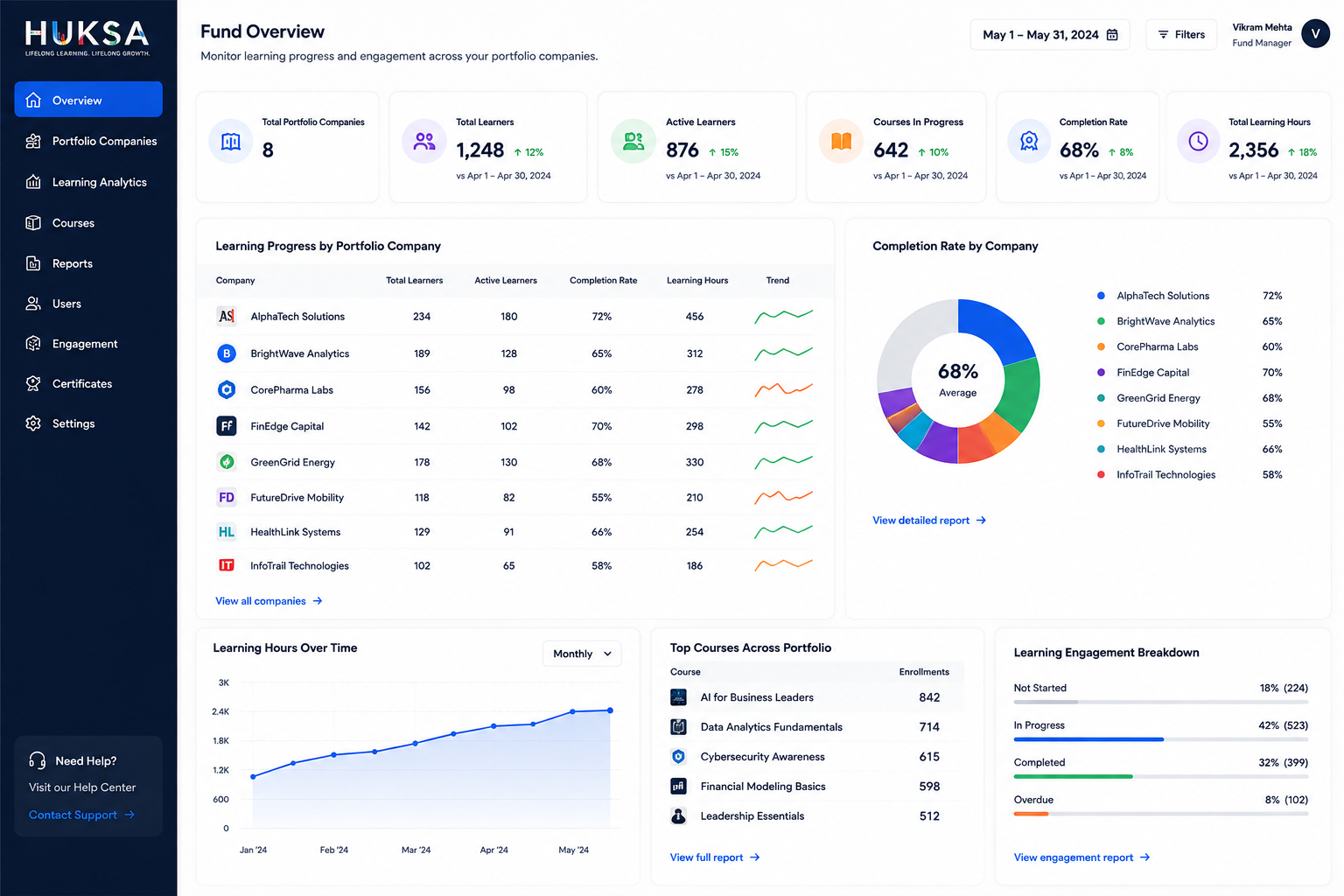Image resolution: width=1344 pixels, height=896 pixels.
Task: Click the AlphaTech Solutions company logo
Action: [227, 316]
